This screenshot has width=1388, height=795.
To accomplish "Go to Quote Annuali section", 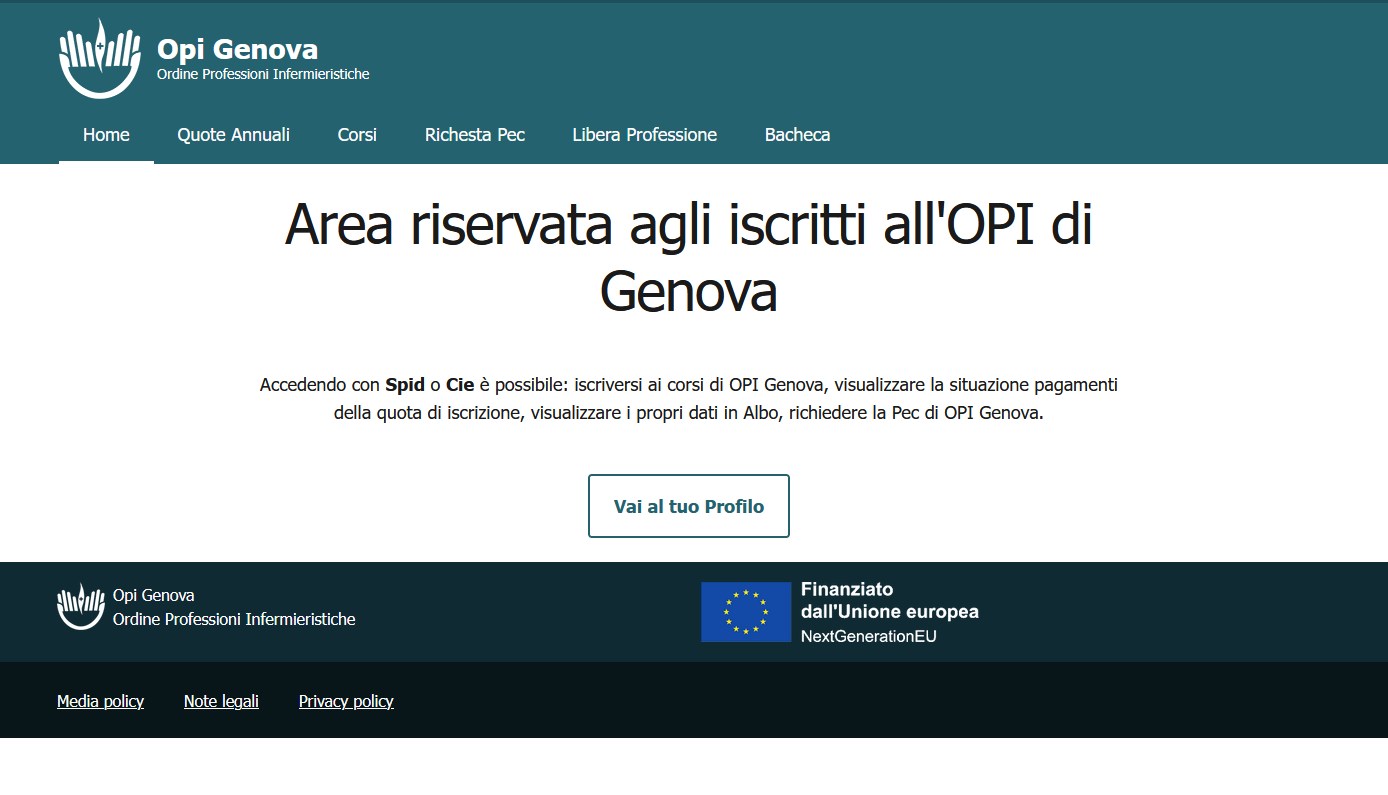I will pyautogui.click(x=233, y=135).
